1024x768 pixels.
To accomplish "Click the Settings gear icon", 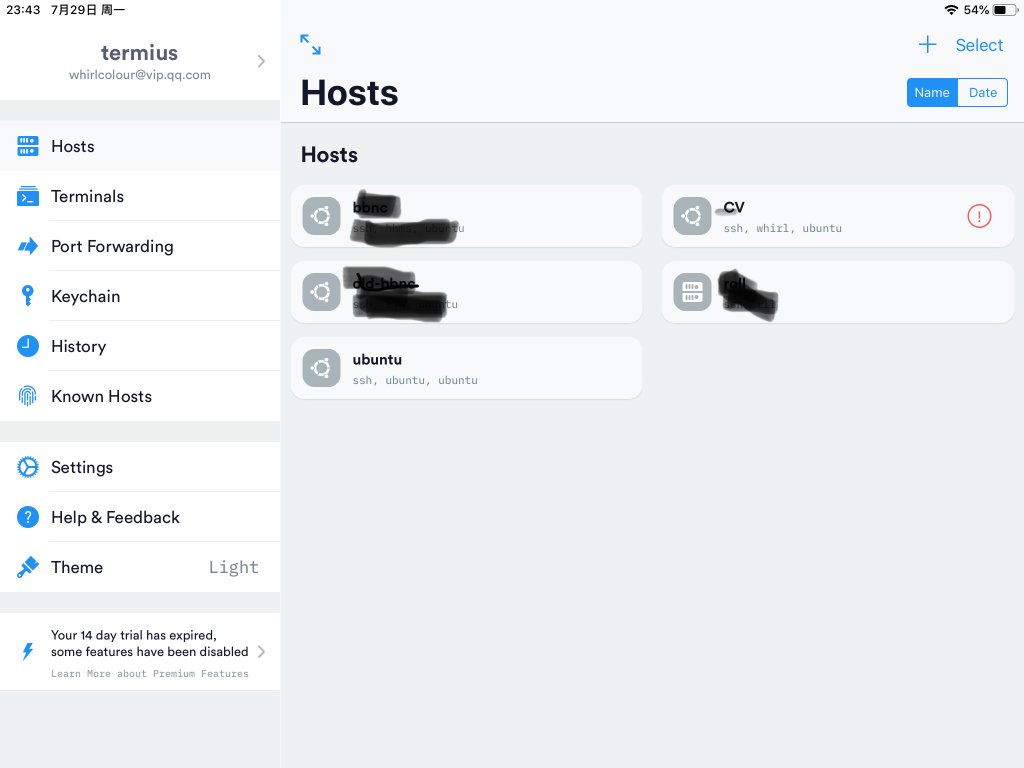I will pyautogui.click(x=27, y=467).
